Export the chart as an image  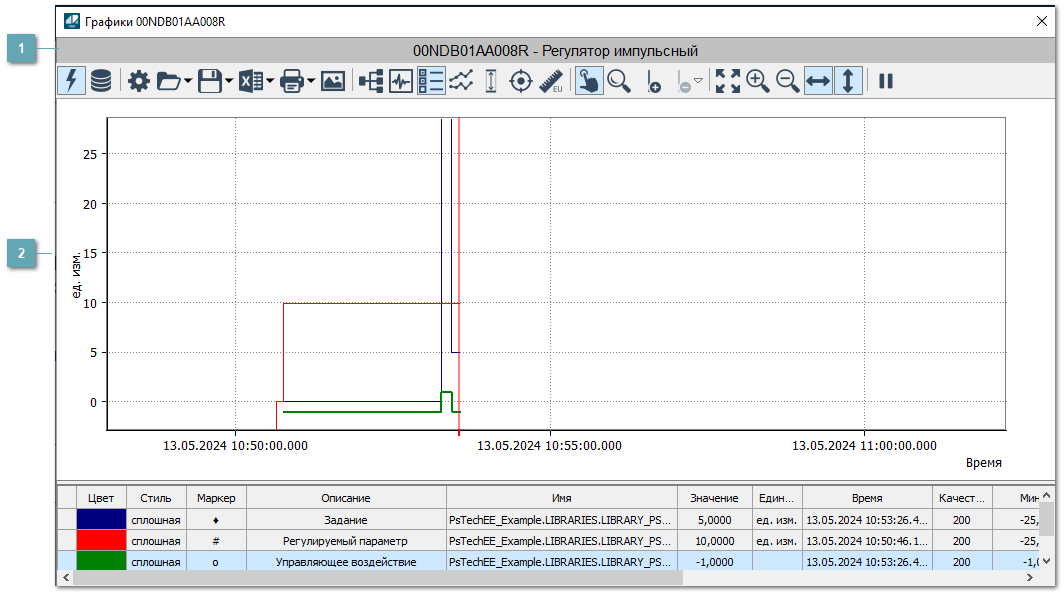(x=333, y=82)
